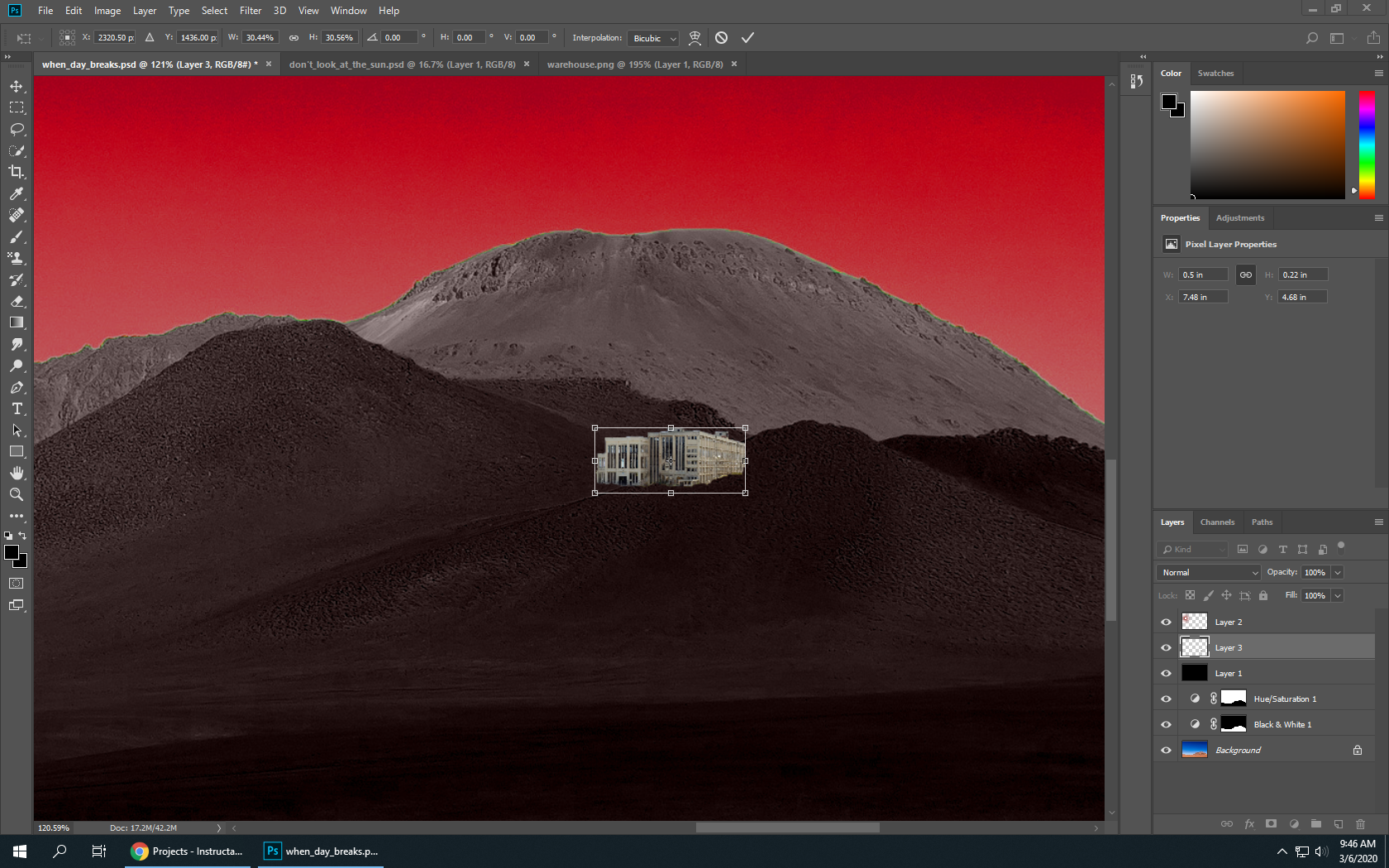Select the Quick Selection tool
Viewport: 1389px width, 868px height.
(17, 151)
